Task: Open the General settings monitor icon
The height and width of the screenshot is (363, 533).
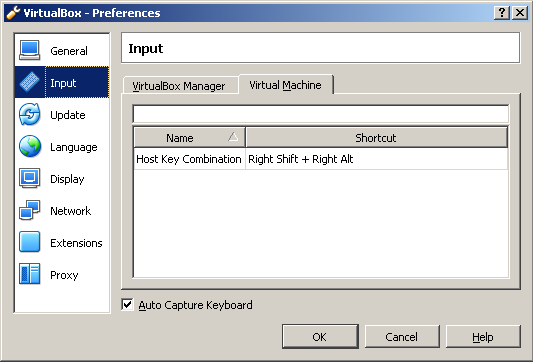Action: tap(30, 50)
